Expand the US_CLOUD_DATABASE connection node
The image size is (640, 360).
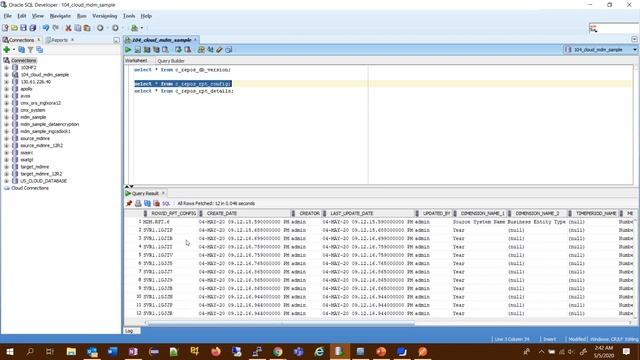coord(6,181)
